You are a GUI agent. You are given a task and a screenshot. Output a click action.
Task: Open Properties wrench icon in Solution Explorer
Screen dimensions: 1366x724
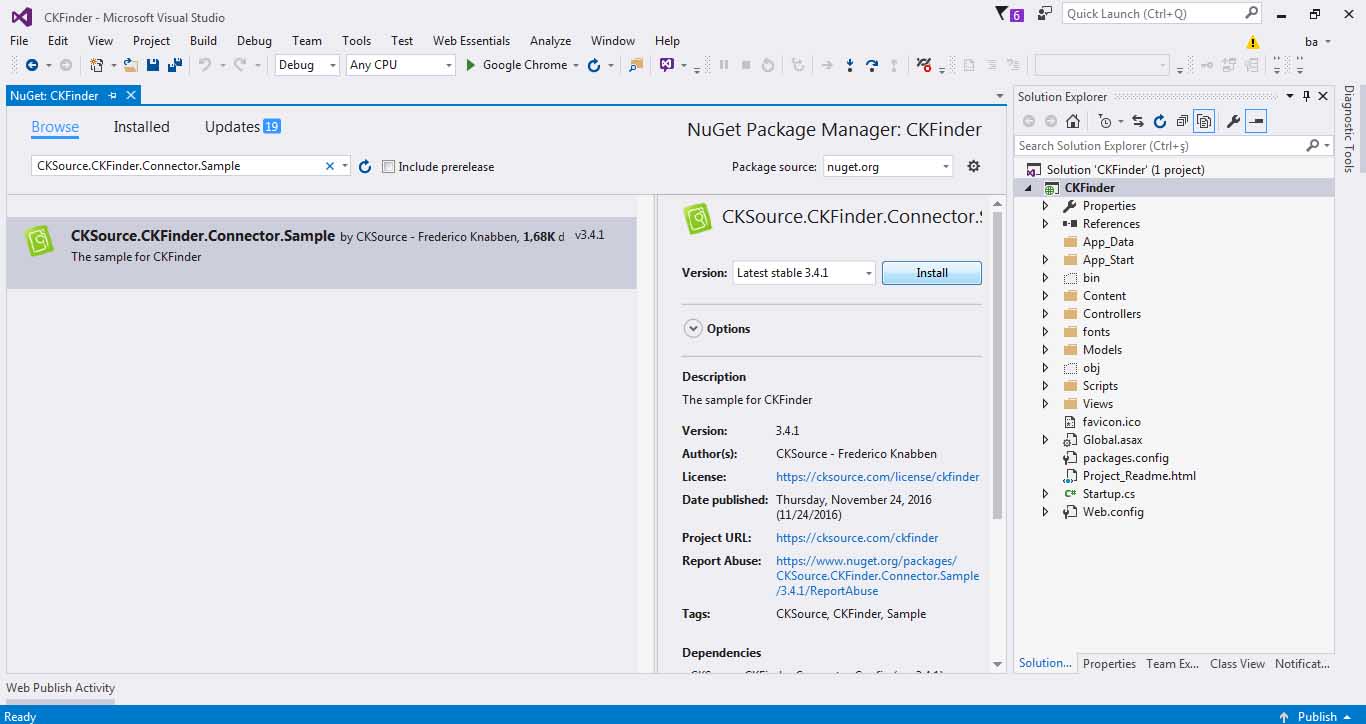click(x=1233, y=121)
